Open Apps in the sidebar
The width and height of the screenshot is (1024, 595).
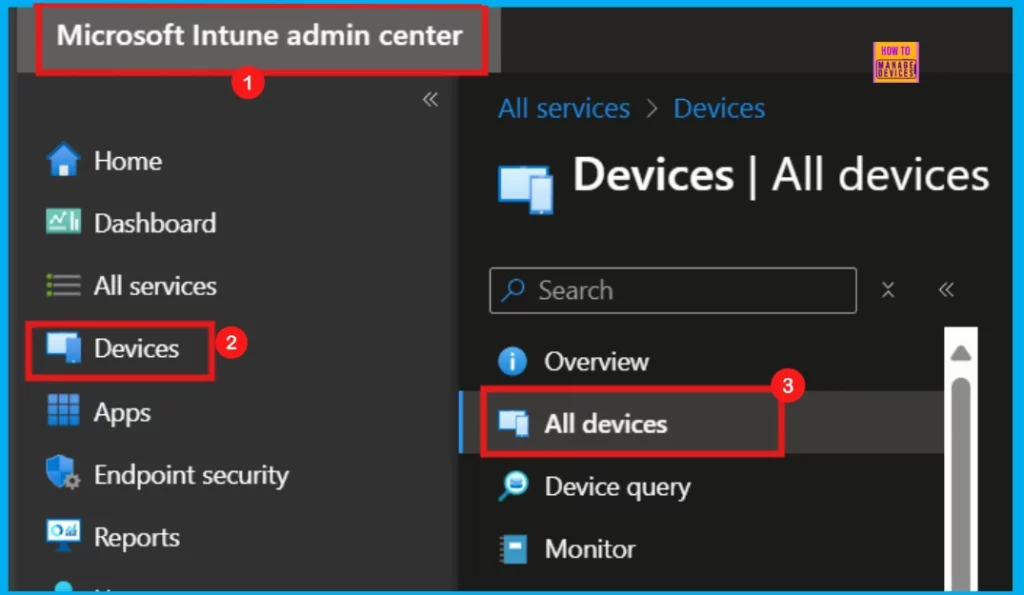point(122,412)
